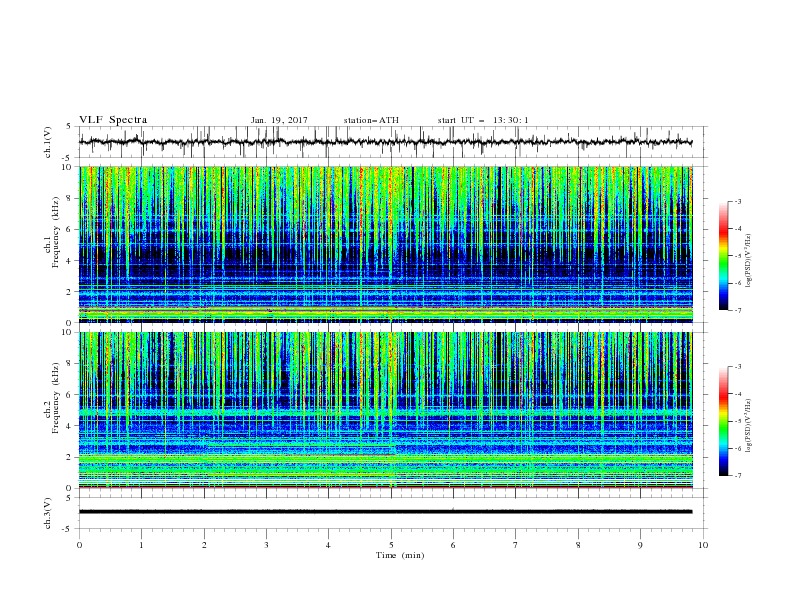Click the '-5' tick on ch.2 colorbar
The width and height of the screenshot is (792, 612).
click(x=737, y=421)
